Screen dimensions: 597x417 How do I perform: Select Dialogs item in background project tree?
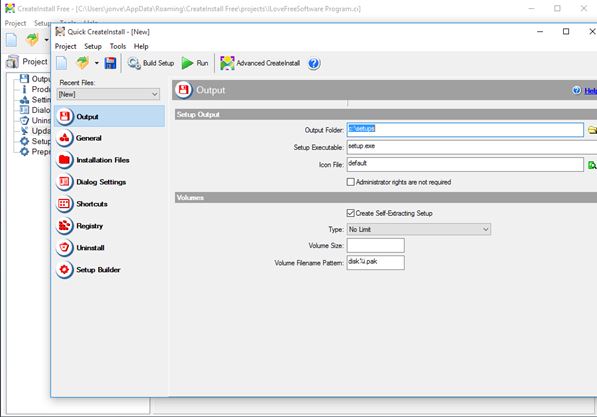pos(35,110)
